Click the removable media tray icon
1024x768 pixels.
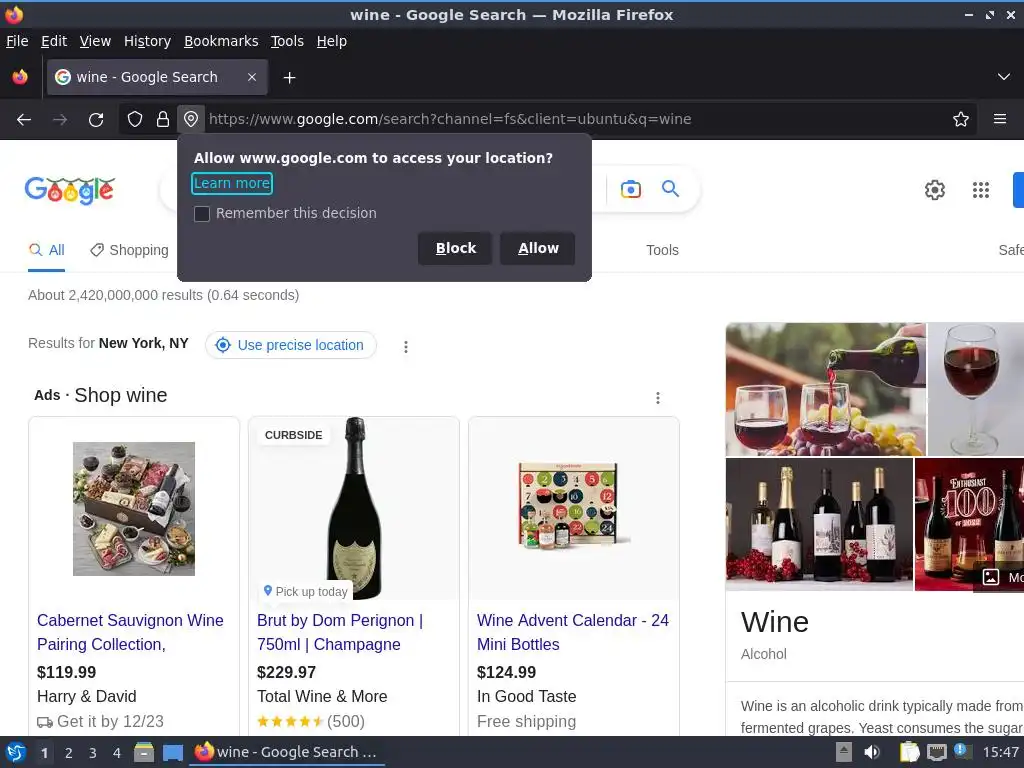pos(844,752)
